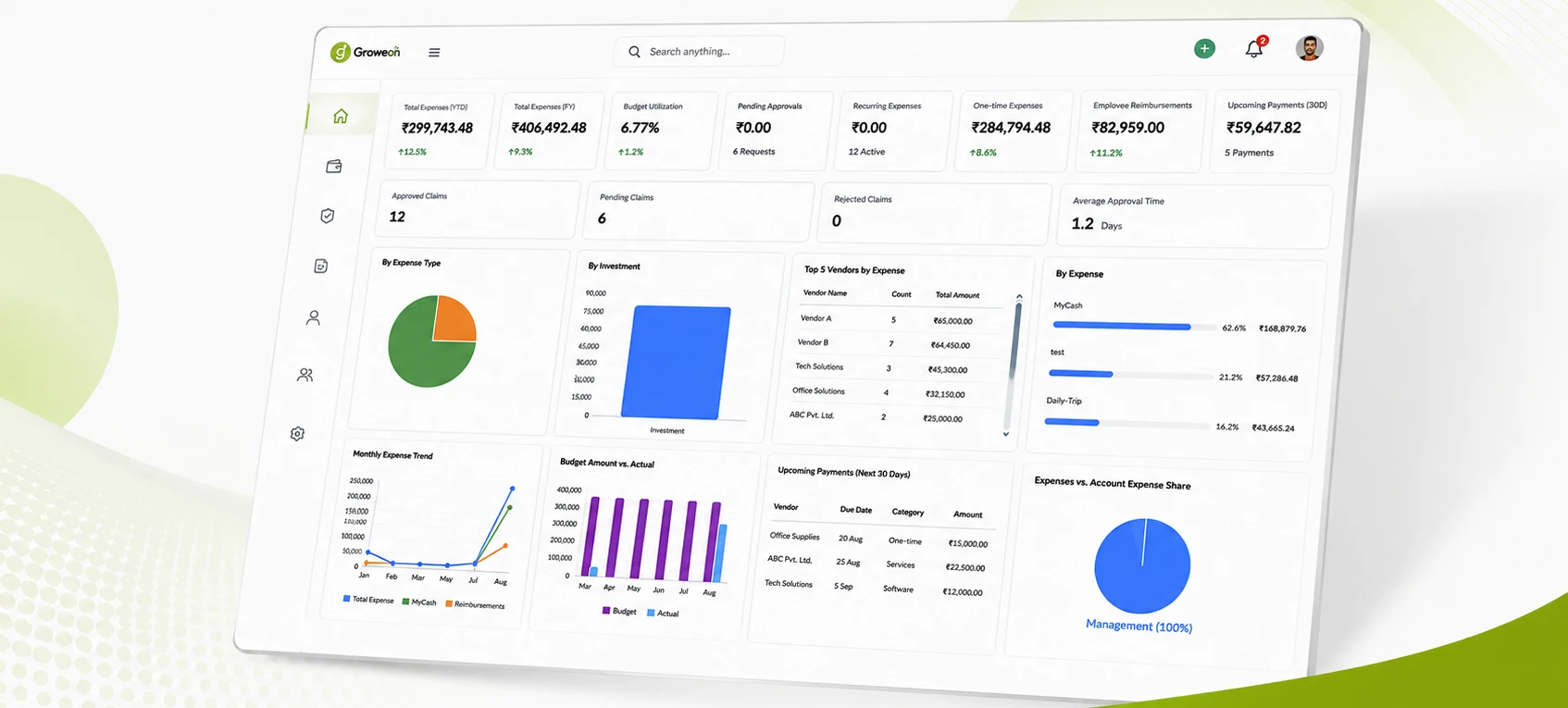Select the ABC Pvt. Ltd. row in Upcoming Payments
1568x708 pixels.
[x=877, y=564]
